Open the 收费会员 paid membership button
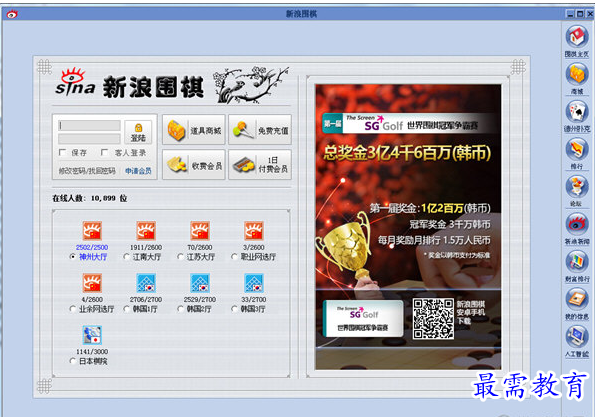This screenshot has width=595, height=417. tap(194, 165)
